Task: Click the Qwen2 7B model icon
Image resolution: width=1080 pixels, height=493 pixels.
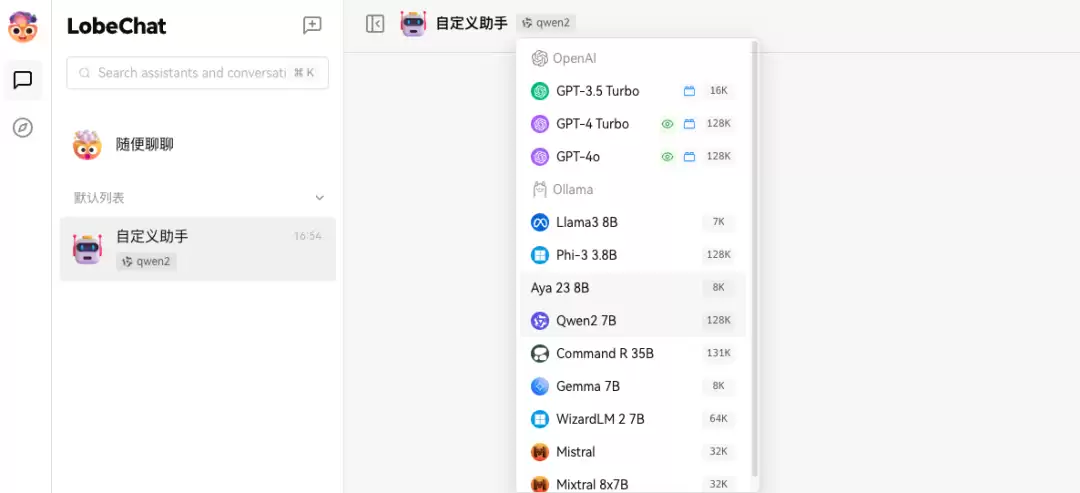Action: (540, 321)
